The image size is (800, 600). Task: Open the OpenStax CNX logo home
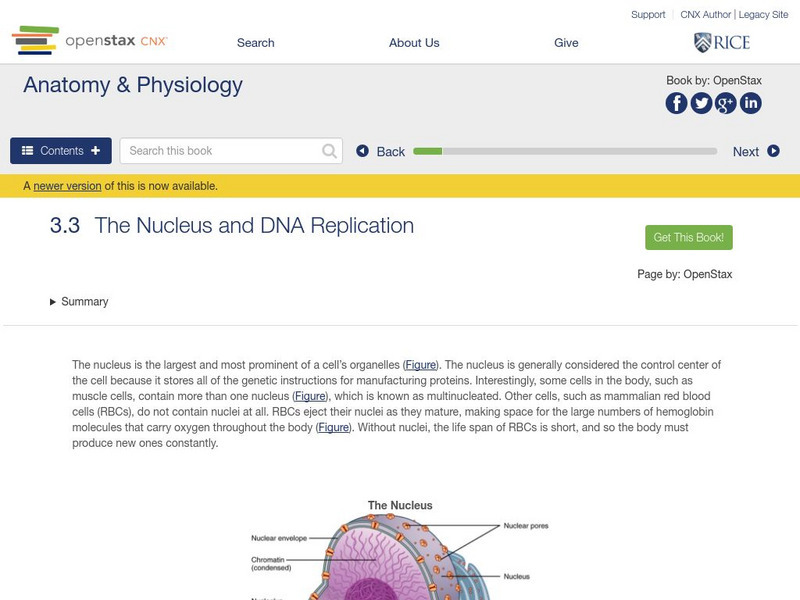(x=90, y=41)
